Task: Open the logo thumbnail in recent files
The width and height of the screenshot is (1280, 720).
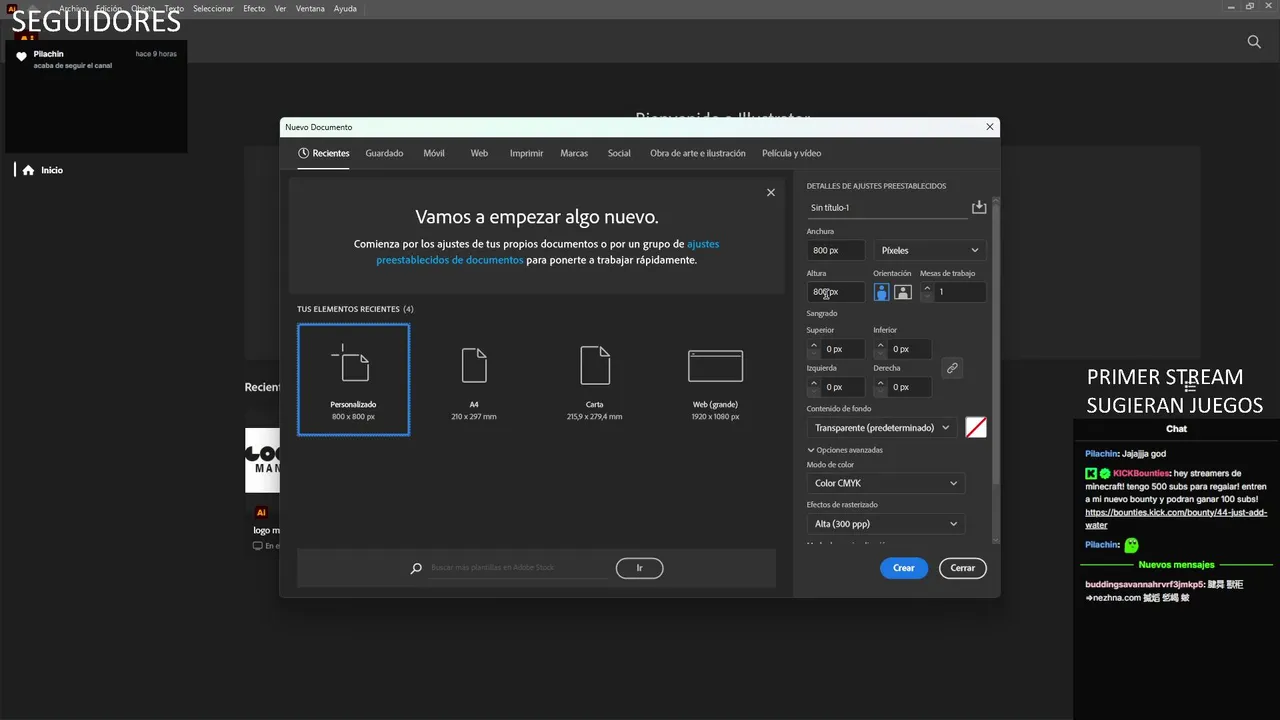Action: [263, 460]
